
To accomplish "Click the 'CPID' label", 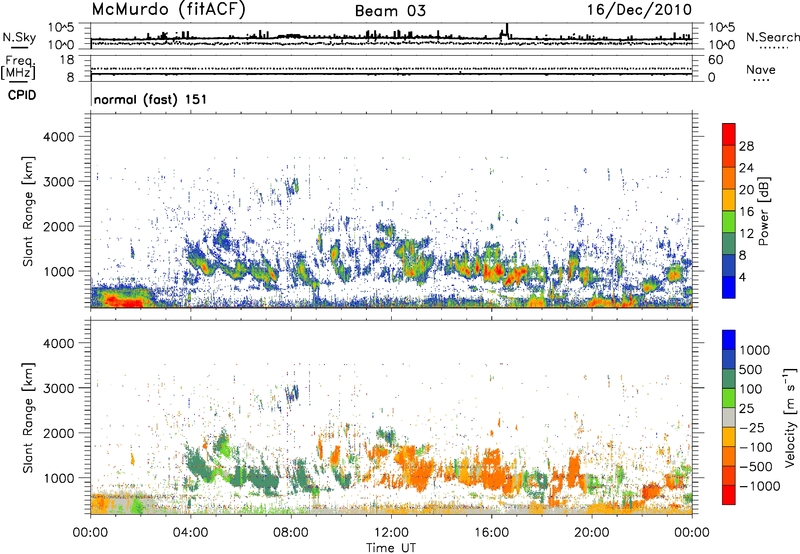I will (22, 95).
